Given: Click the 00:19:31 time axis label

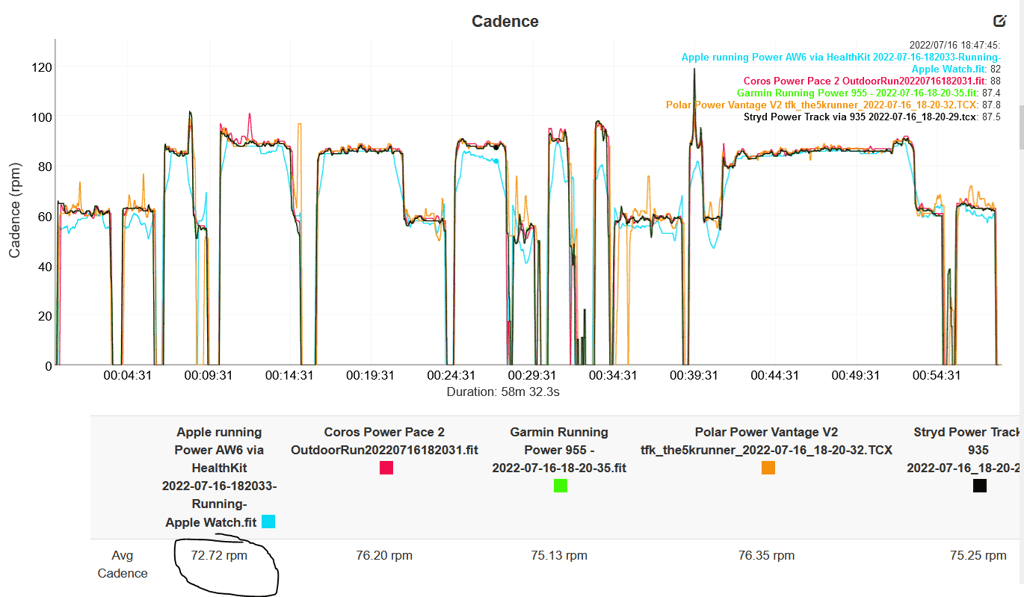Looking at the screenshot, I should click(x=370, y=376).
